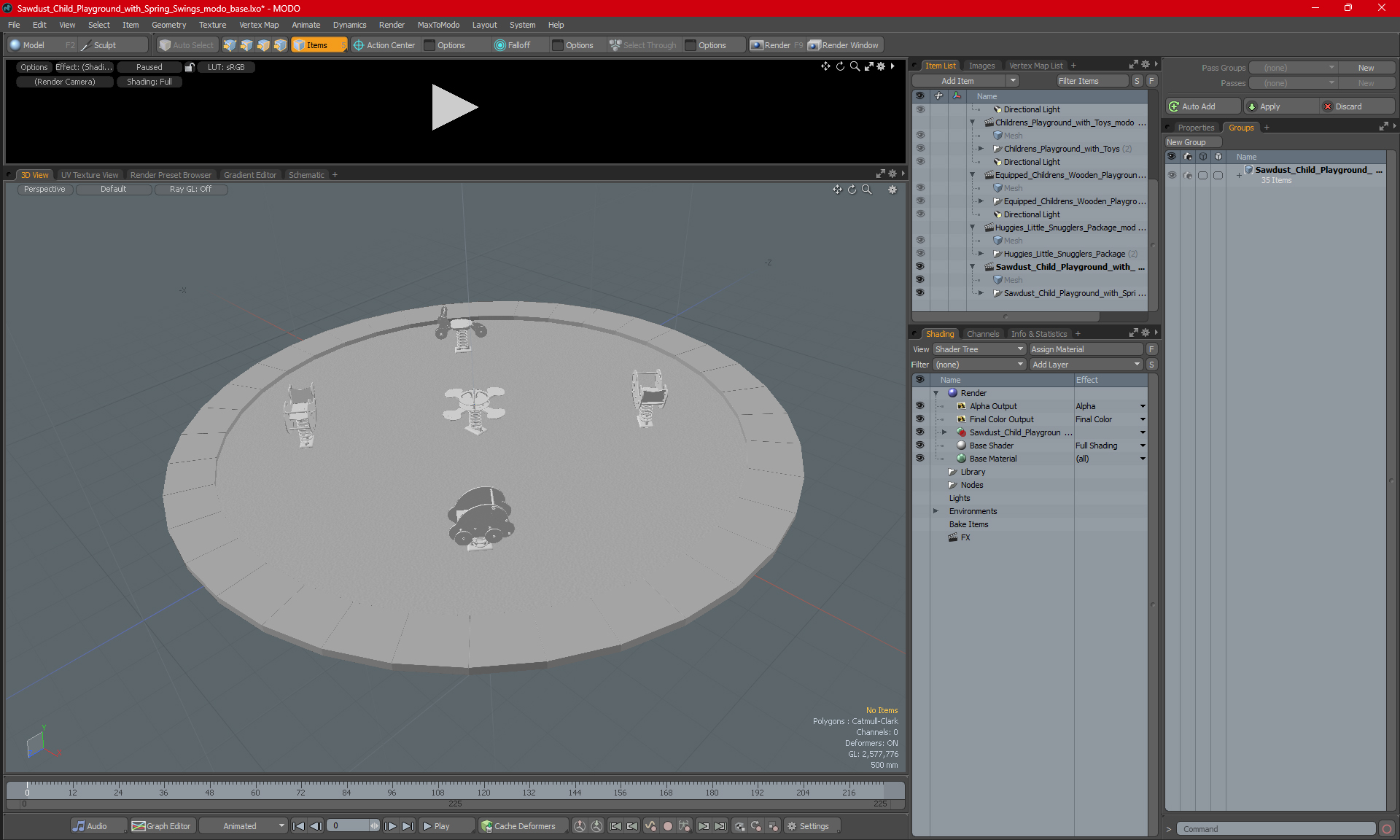Toggle eye for Sawdust_Child_Playground group
The height and width of the screenshot is (840, 1400).
[1172, 175]
